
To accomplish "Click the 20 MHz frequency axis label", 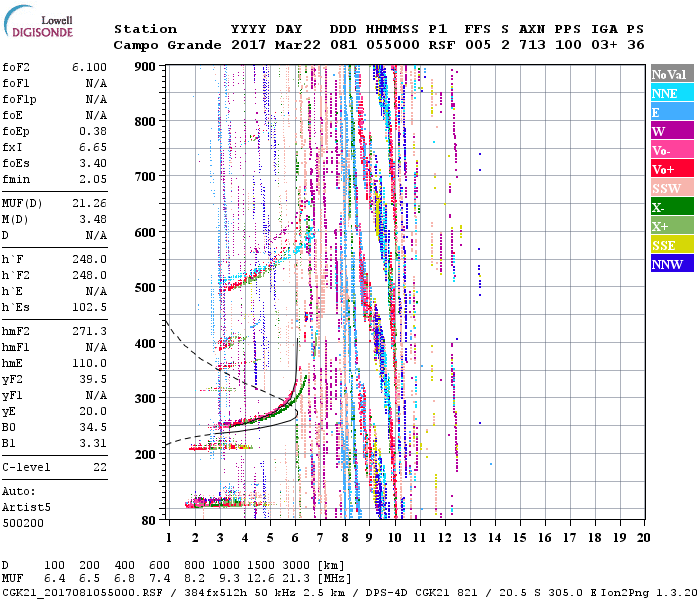I will pyautogui.click(x=643, y=538).
